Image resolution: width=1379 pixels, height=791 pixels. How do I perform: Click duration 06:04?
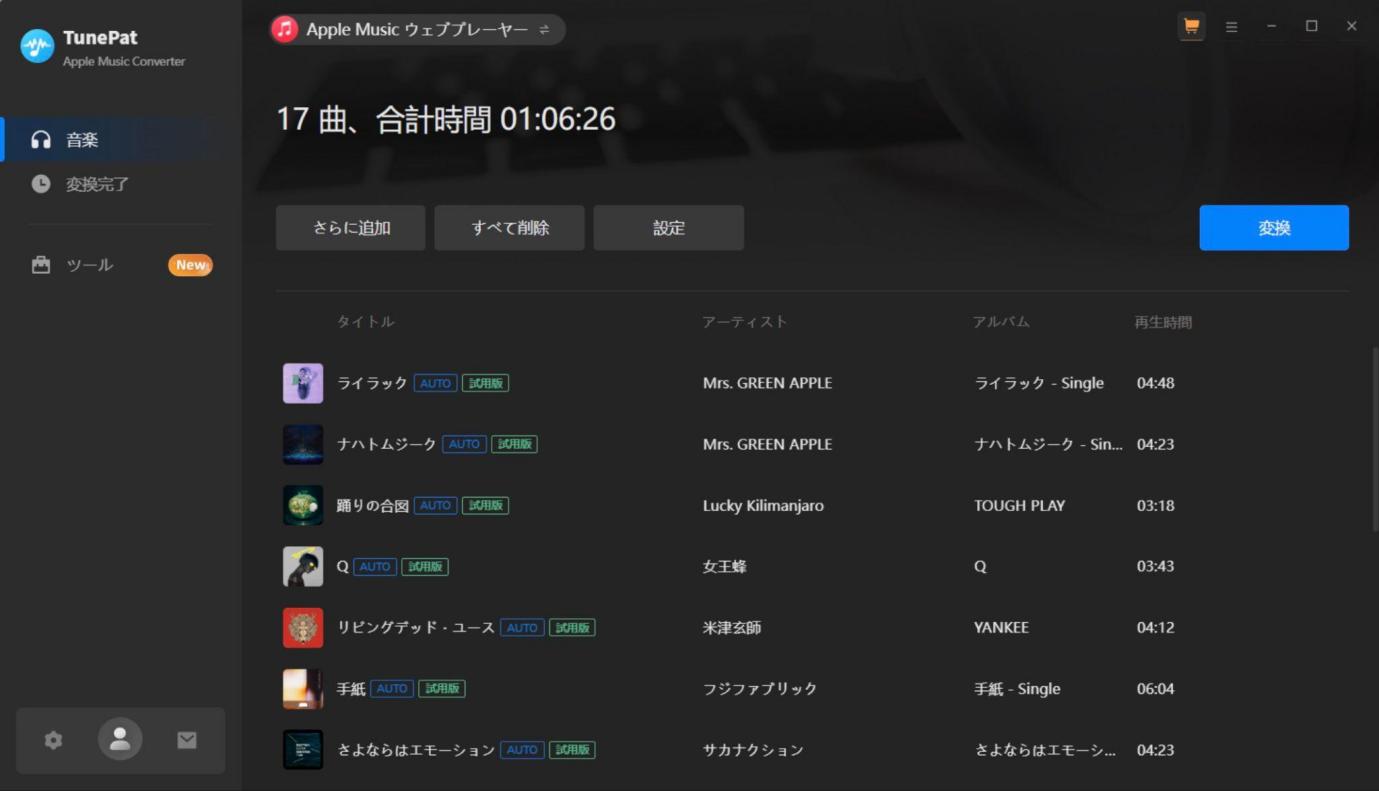tap(1155, 688)
